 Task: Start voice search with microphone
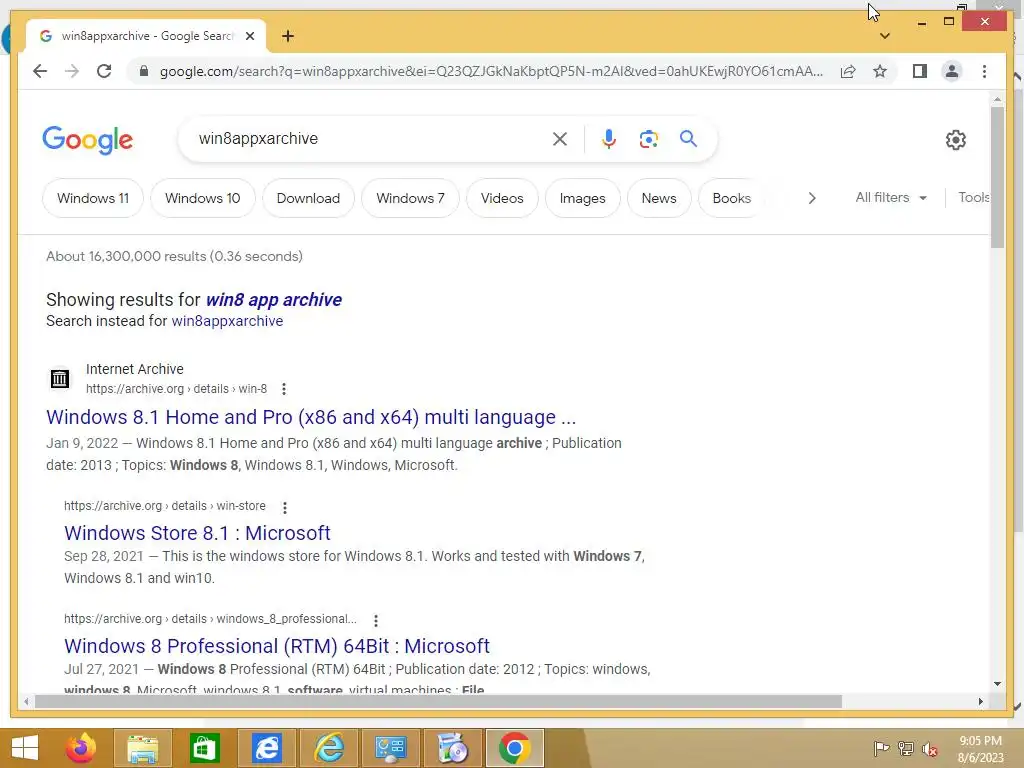pyautogui.click(x=609, y=138)
